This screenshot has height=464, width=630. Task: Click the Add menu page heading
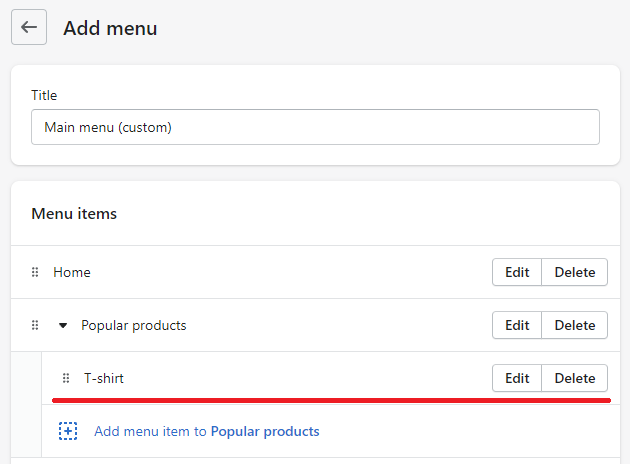tap(110, 28)
